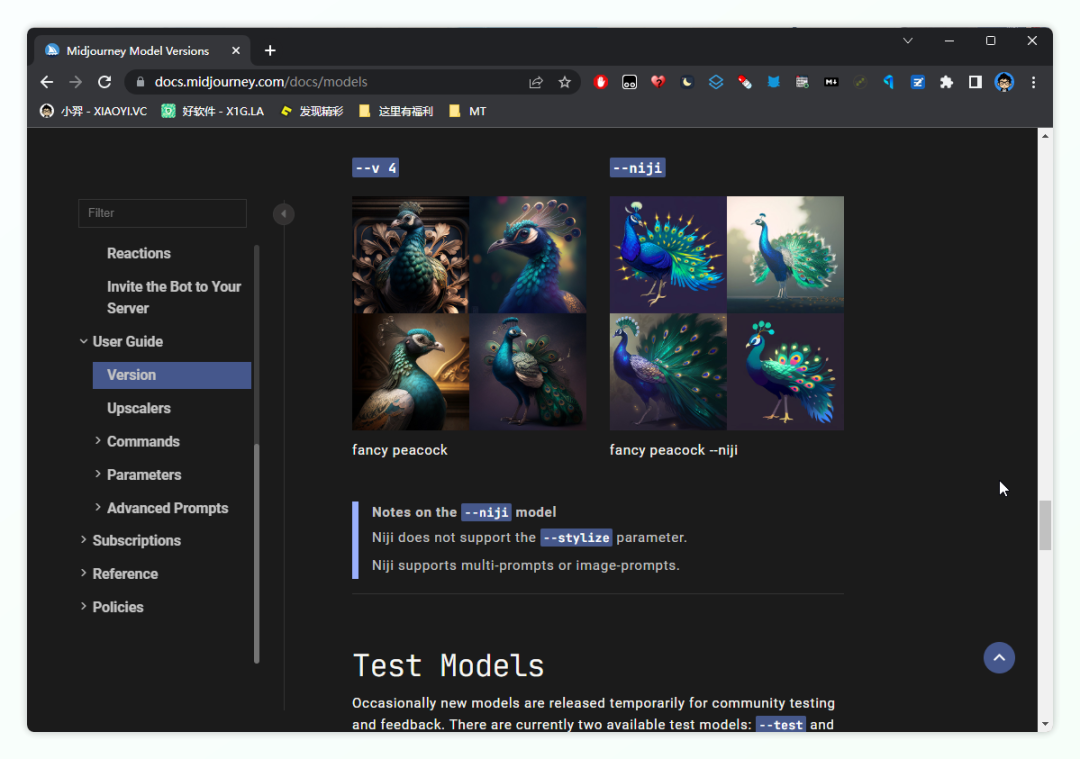Collapse the User Guide section chevron

pos(84,342)
